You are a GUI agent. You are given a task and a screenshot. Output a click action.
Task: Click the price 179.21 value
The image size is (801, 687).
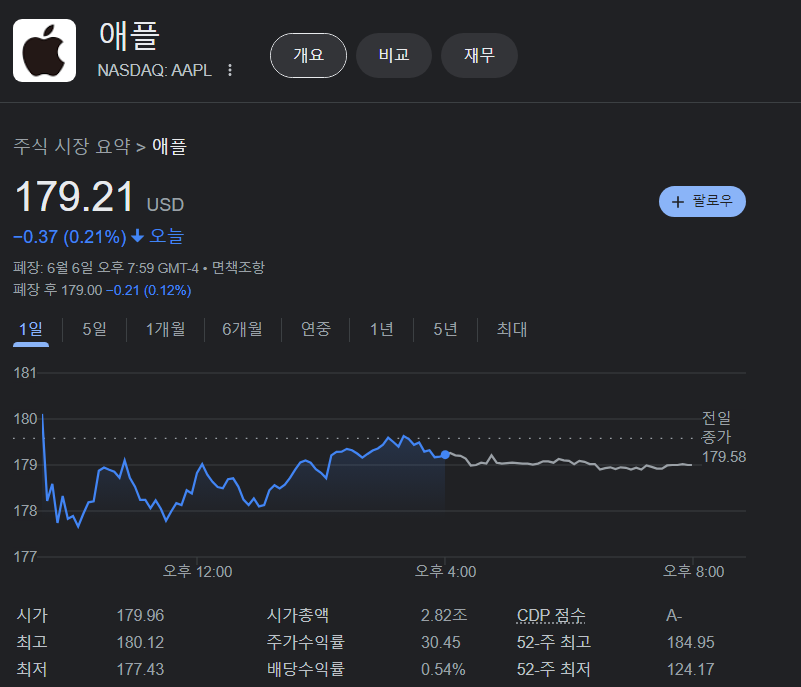(75, 196)
